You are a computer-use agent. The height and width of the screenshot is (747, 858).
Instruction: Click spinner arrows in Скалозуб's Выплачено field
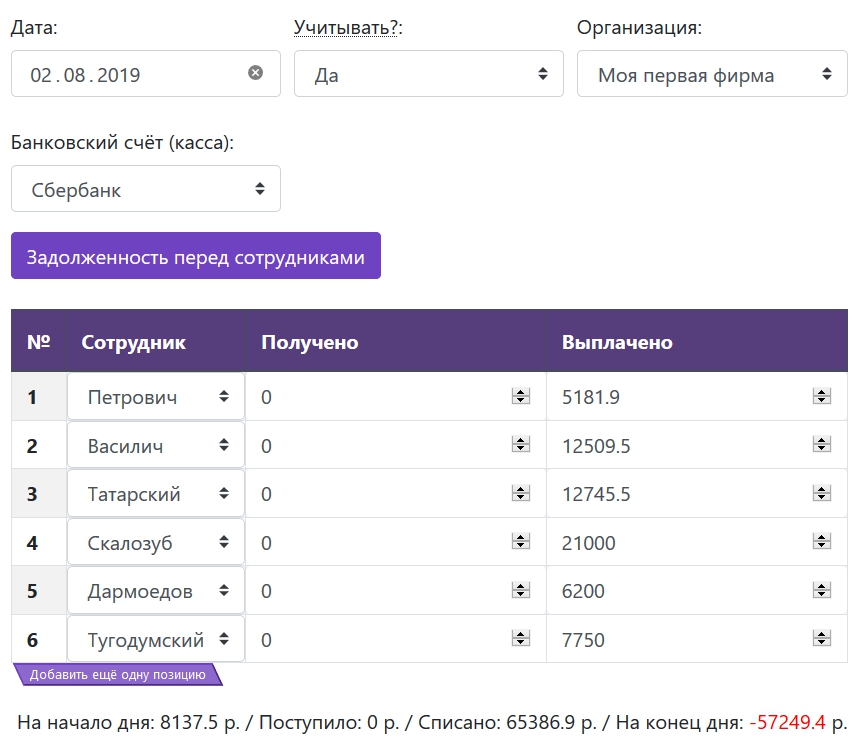(821, 543)
